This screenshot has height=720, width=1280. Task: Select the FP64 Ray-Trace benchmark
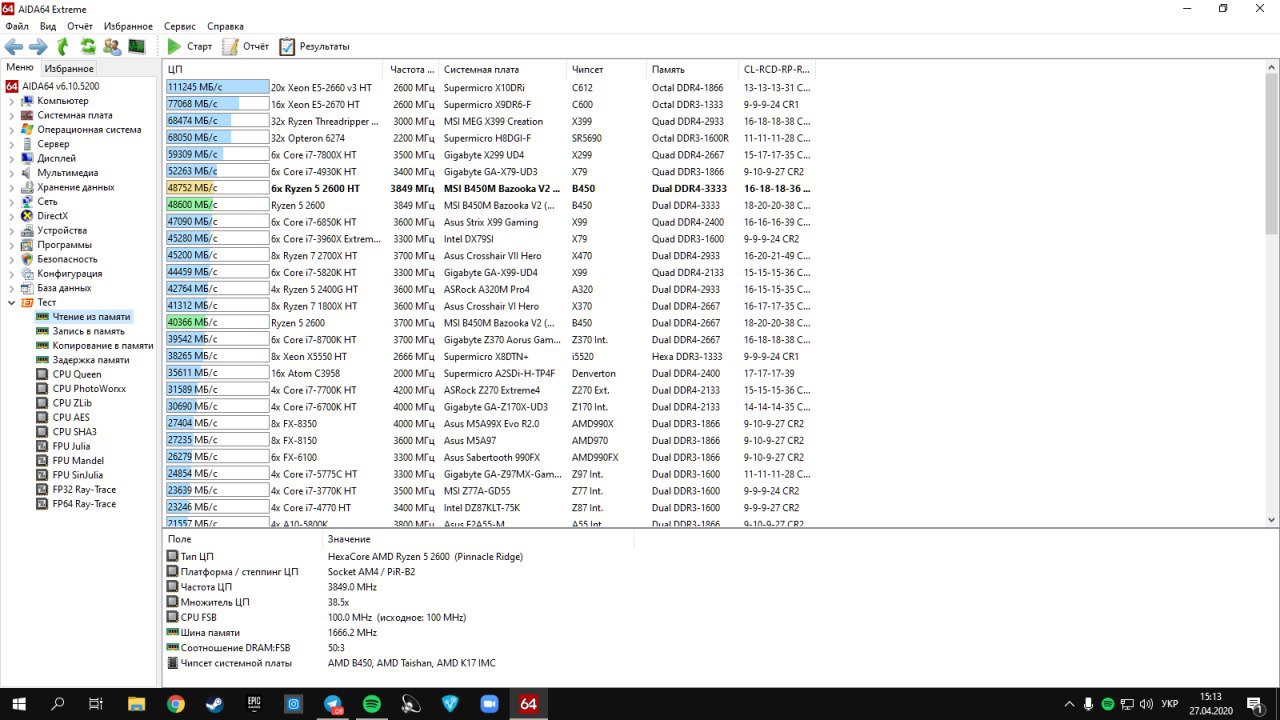tap(84, 504)
